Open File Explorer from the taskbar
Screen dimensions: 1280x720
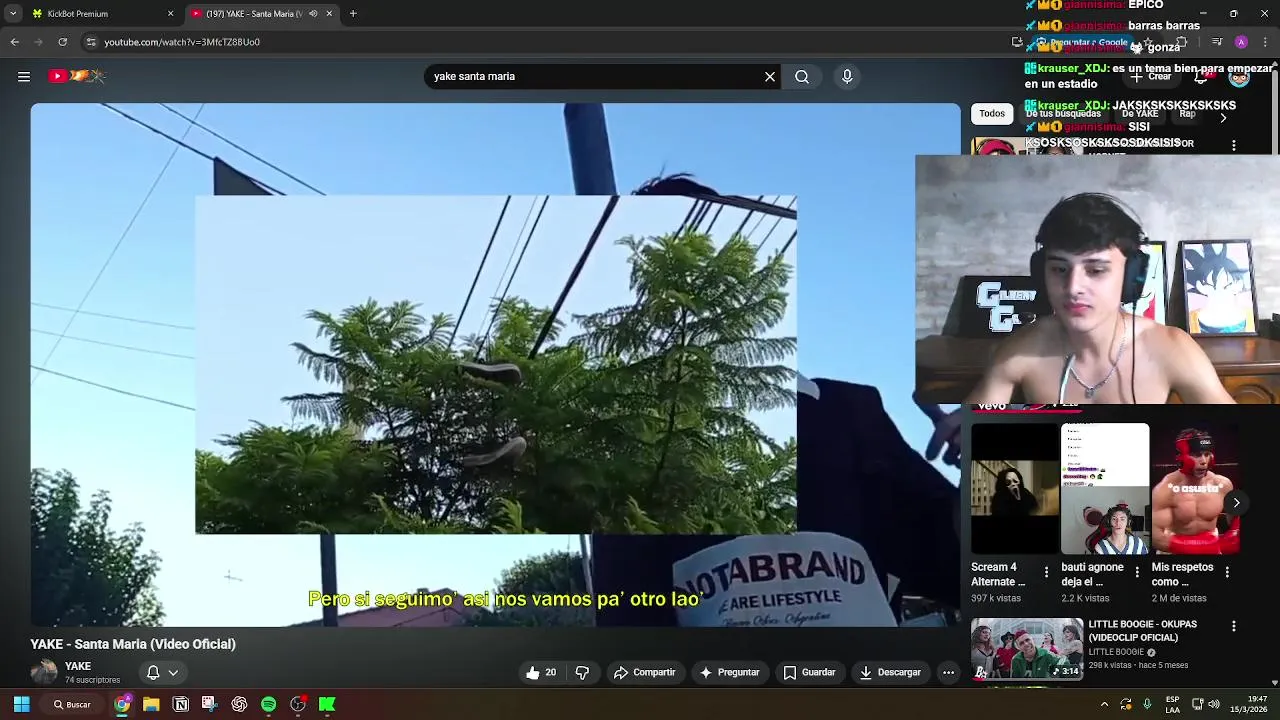tap(151, 704)
